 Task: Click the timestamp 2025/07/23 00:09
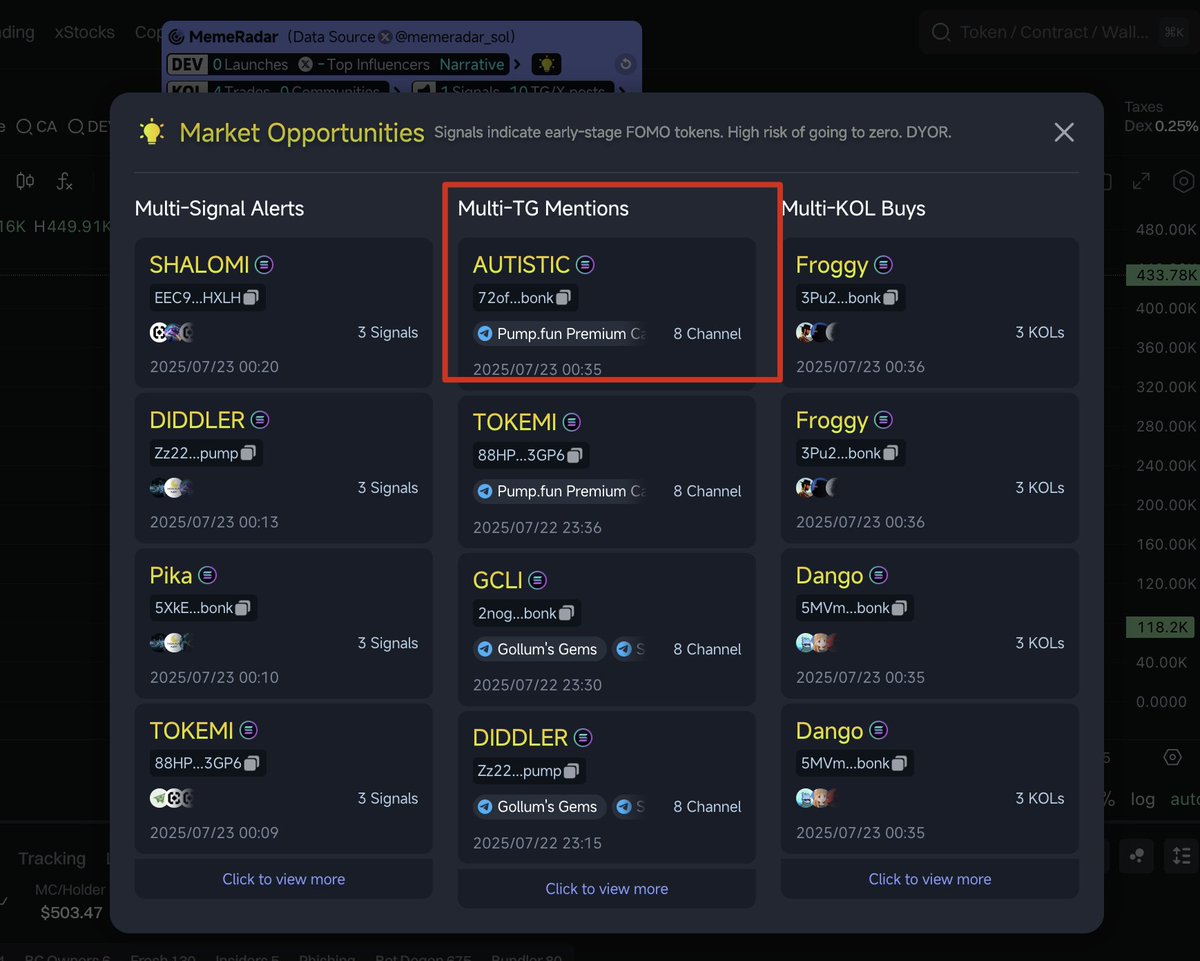coord(214,832)
